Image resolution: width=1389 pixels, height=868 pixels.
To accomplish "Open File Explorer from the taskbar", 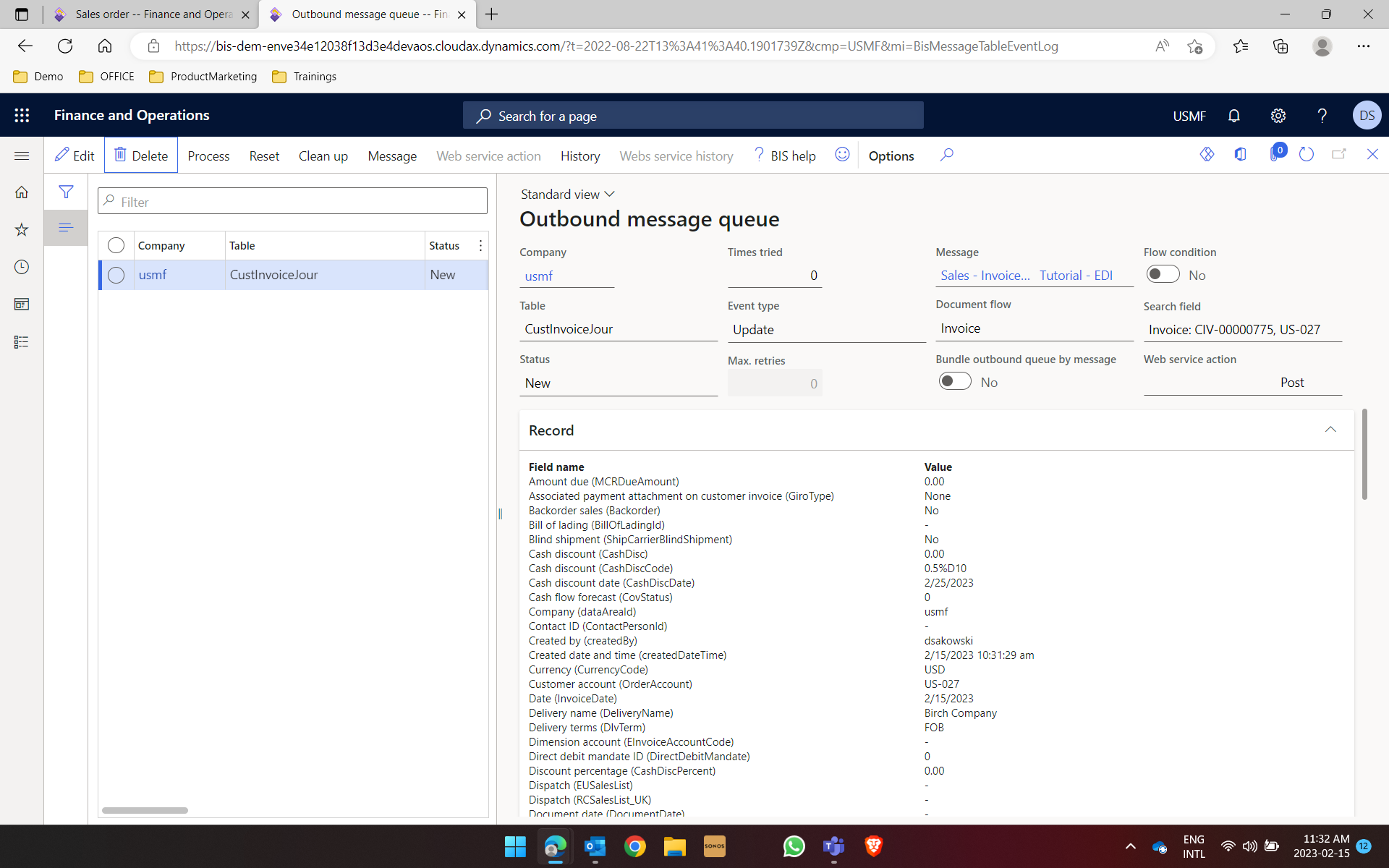I will (674, 846).
